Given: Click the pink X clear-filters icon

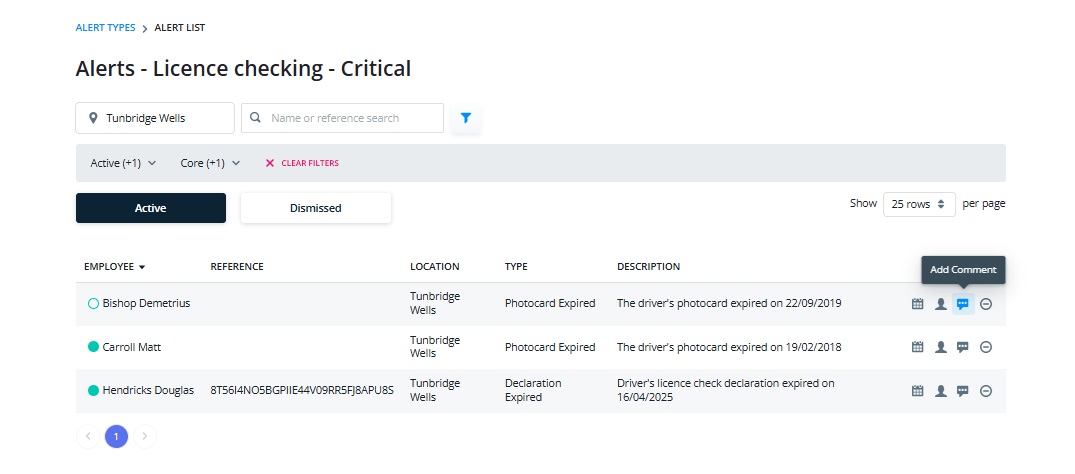Looking at the screenshot, I should coord(269,163).
